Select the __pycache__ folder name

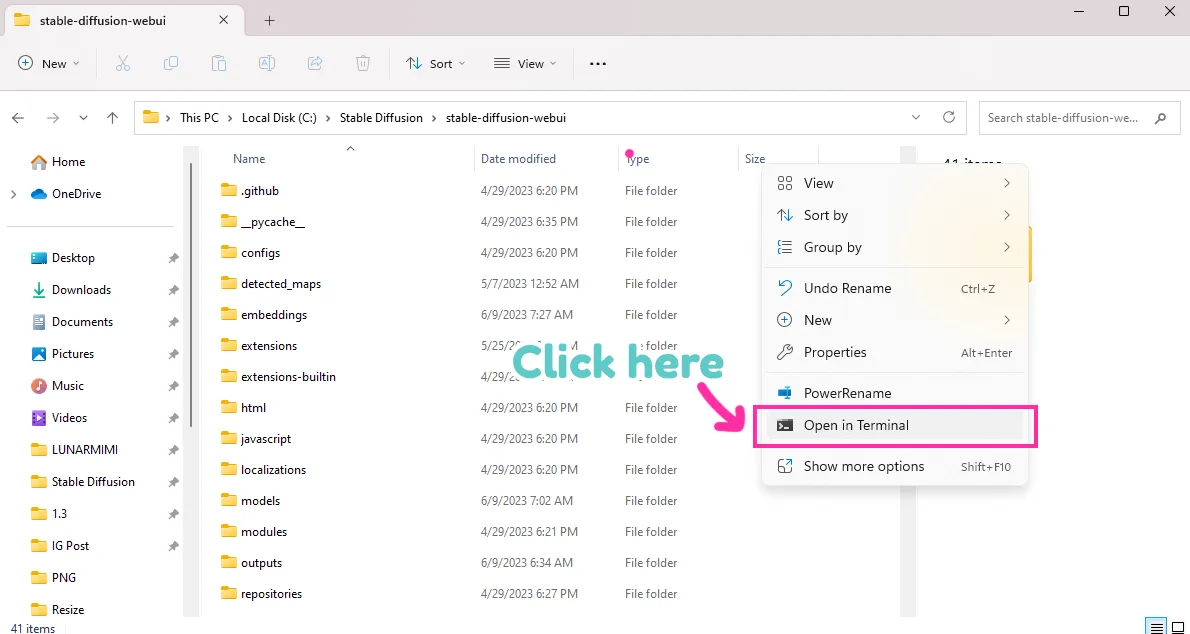(x=272, y=222)
